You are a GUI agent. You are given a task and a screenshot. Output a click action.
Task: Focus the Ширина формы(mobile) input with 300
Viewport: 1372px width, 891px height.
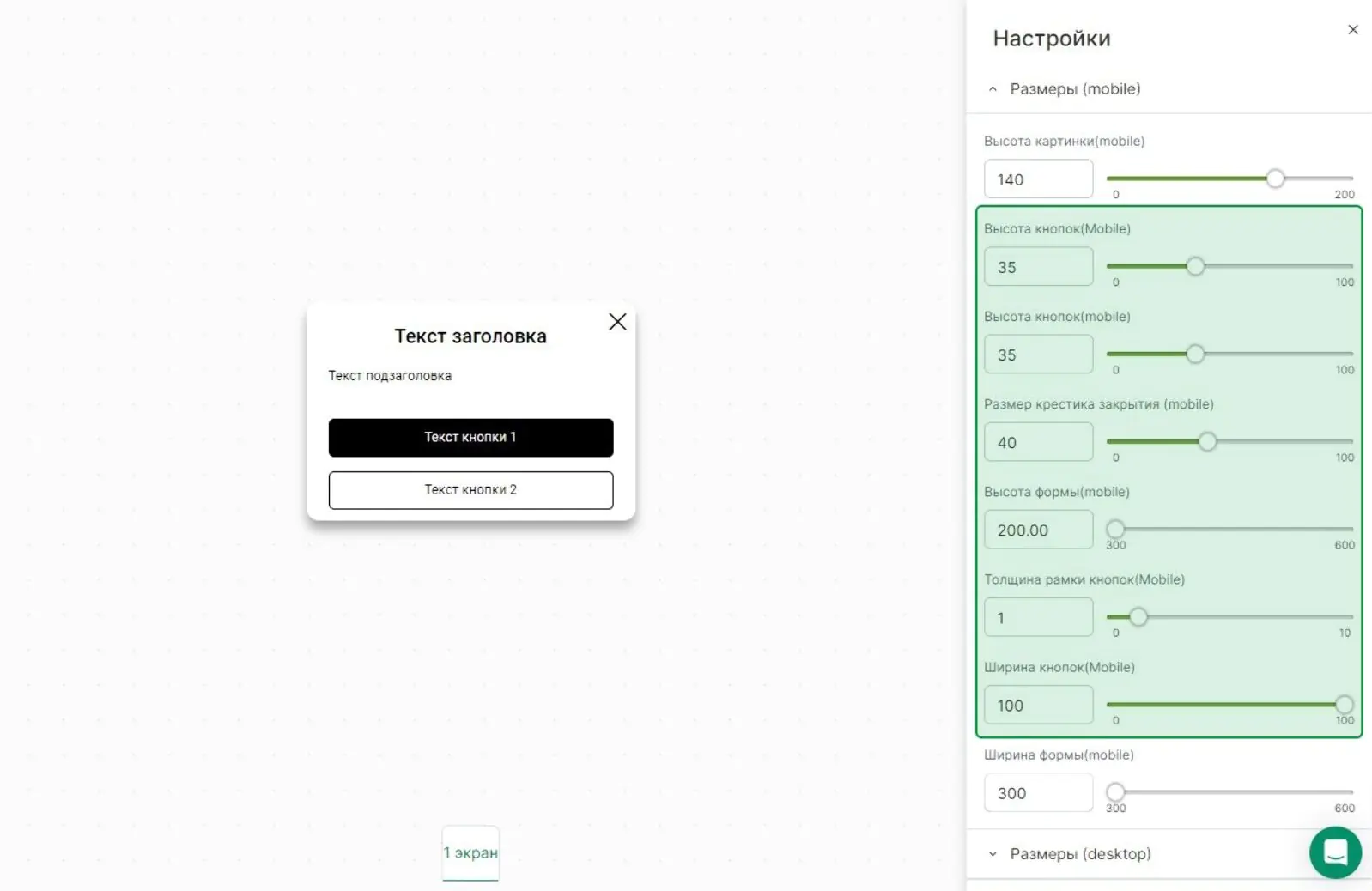[1038, 793]
